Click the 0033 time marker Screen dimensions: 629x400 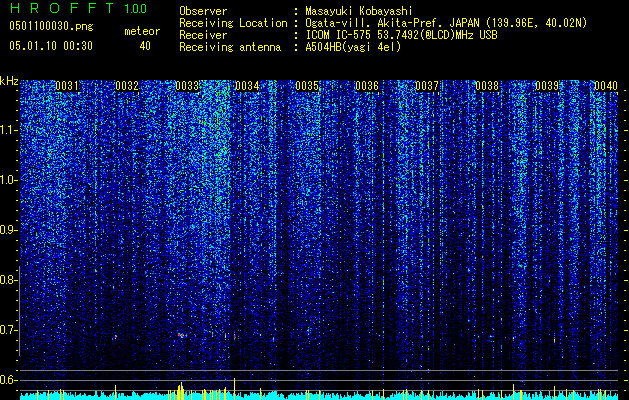click(187, 86)
